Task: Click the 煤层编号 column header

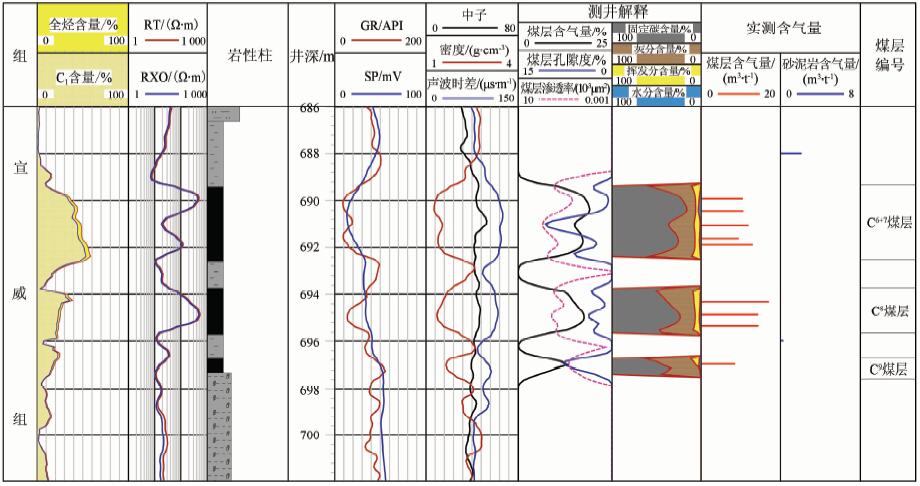Action: [x=889, y=54]
